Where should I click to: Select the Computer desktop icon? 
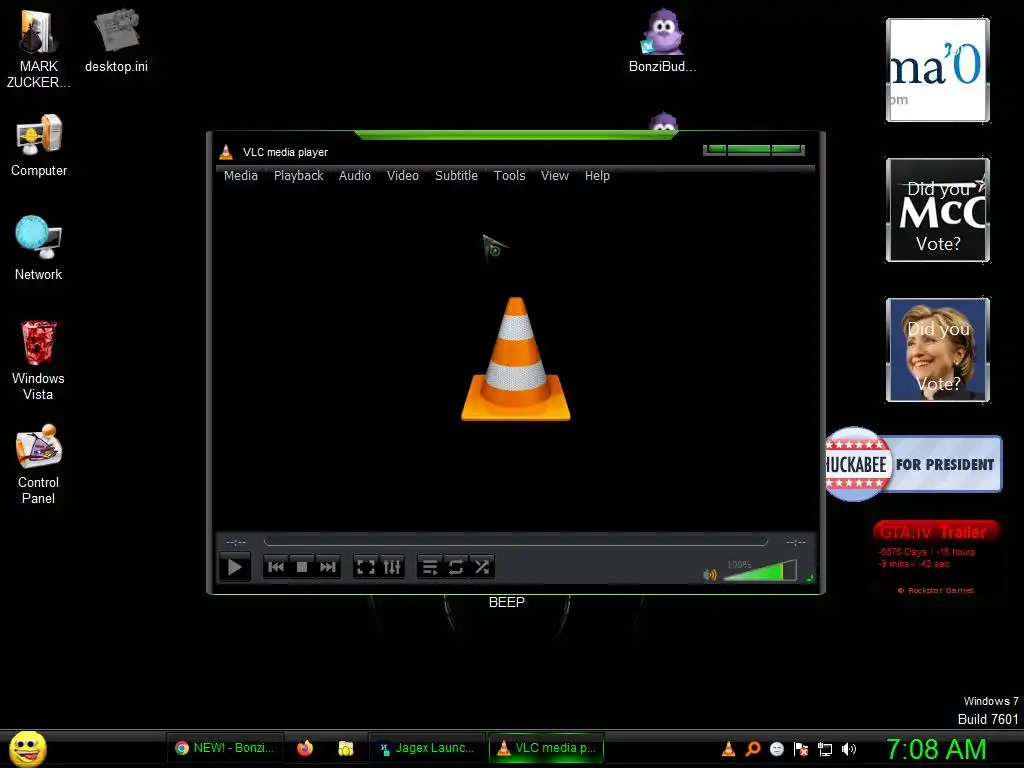click(39, 145)
